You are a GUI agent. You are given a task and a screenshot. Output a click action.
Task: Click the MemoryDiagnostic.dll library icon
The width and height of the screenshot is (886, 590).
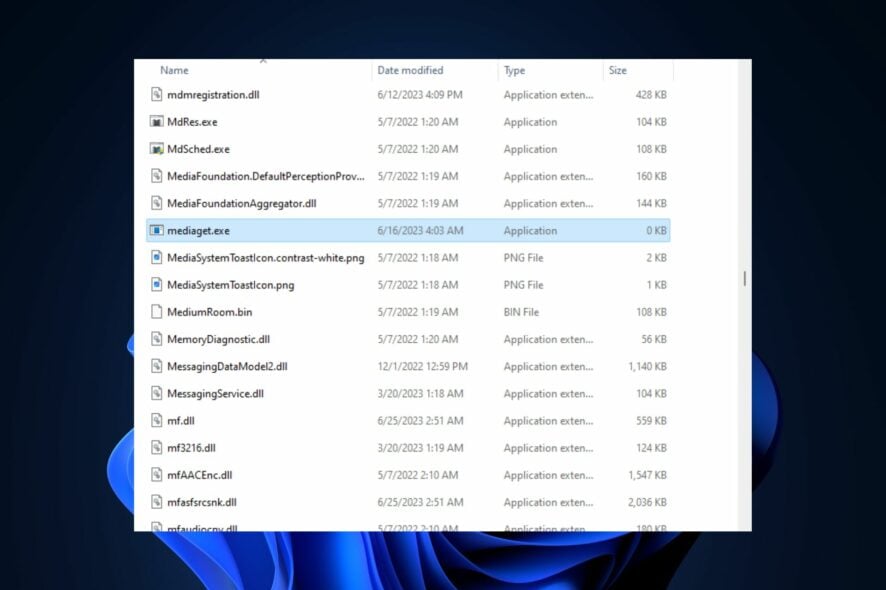tap(156, 339)
